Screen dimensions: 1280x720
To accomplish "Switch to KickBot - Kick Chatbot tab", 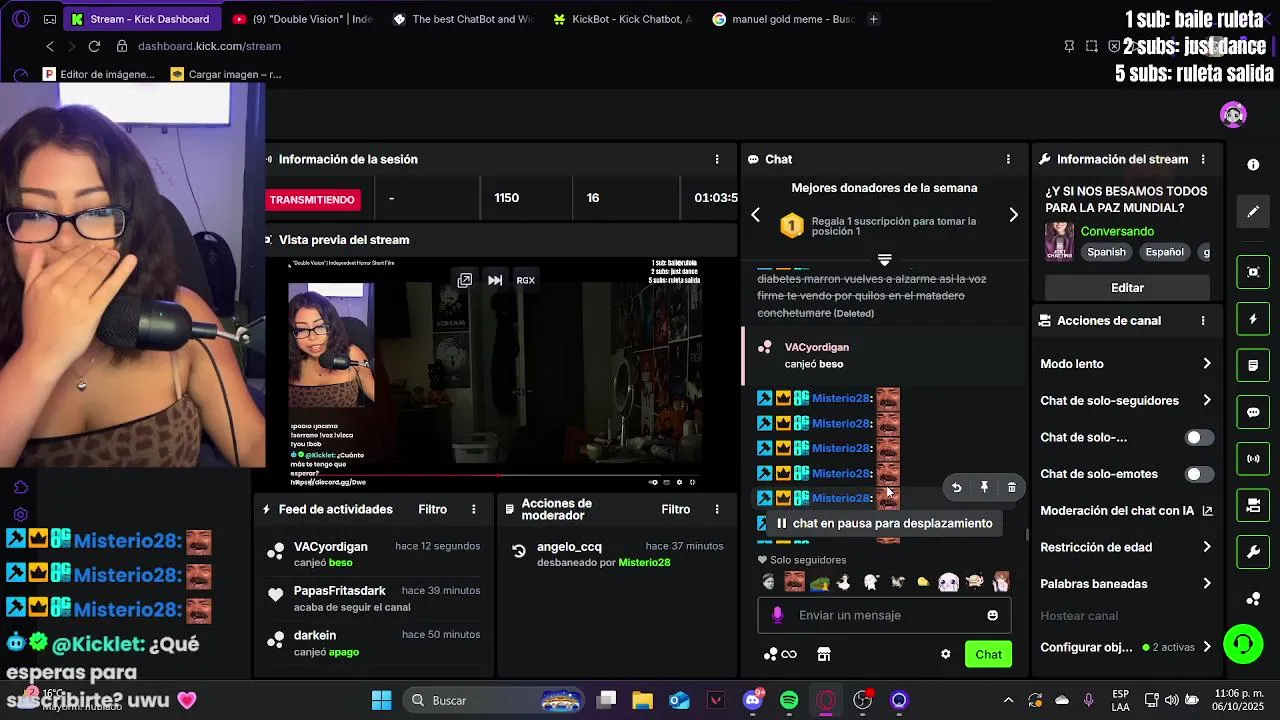I will click(x=621, y=19).
